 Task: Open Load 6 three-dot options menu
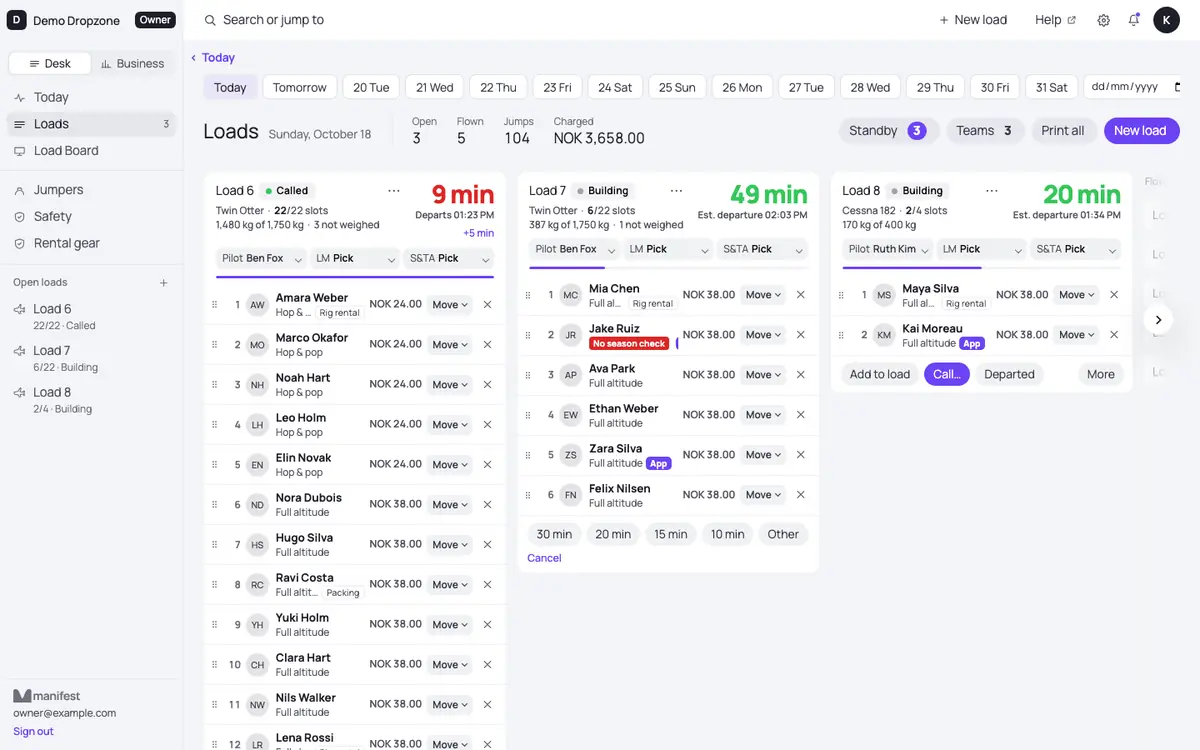pyautogui.click(x=394, y=190)
